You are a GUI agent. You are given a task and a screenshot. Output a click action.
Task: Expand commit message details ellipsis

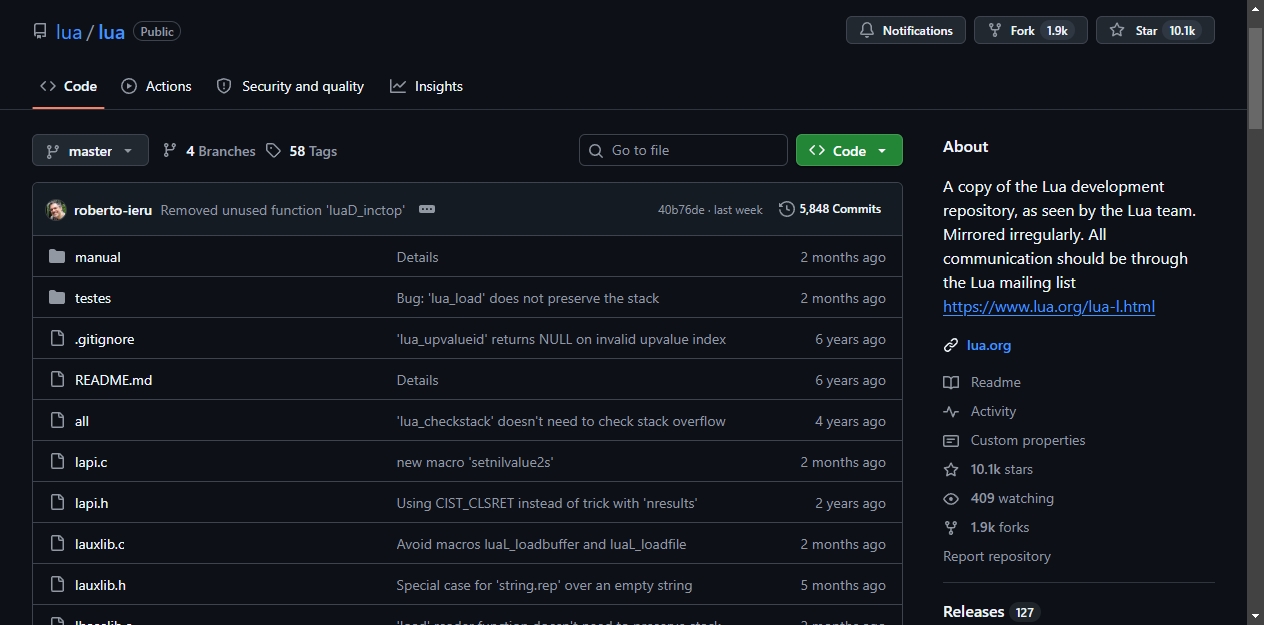click(427, 209)
